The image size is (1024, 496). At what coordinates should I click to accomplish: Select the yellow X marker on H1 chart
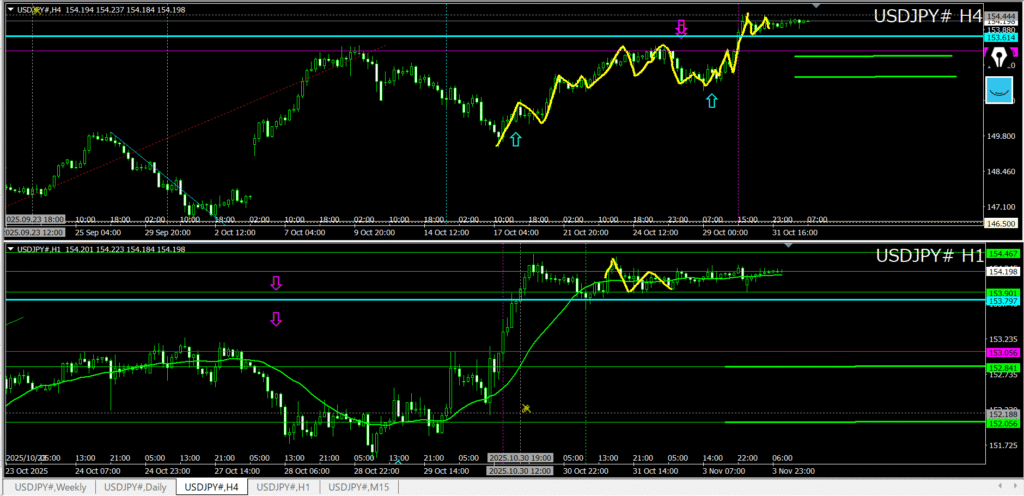(x=526, y=408)
